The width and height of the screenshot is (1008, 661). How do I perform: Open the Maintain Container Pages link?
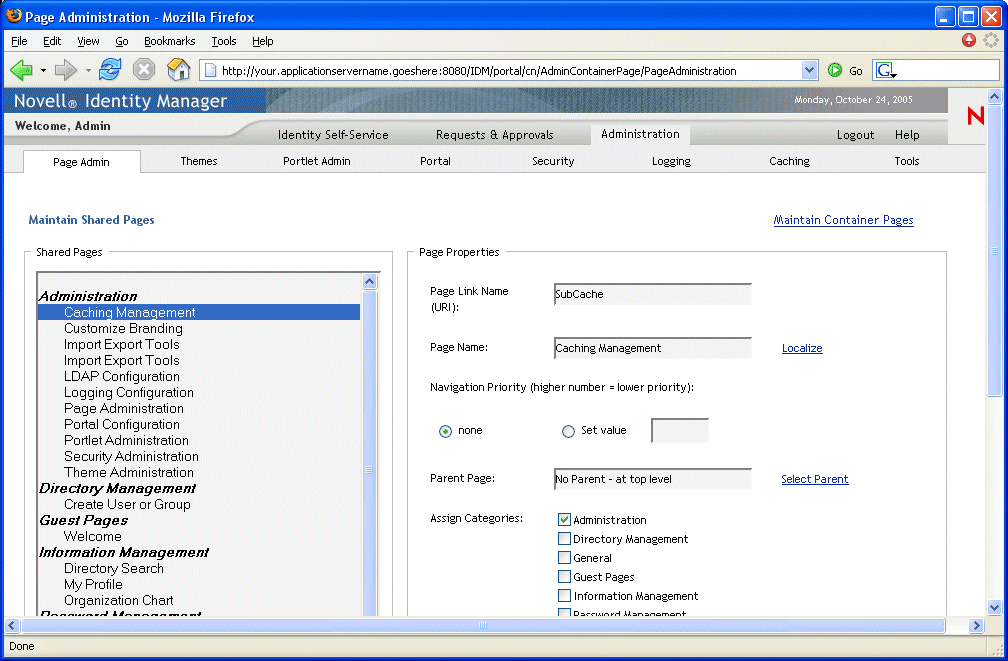point(843,220)
